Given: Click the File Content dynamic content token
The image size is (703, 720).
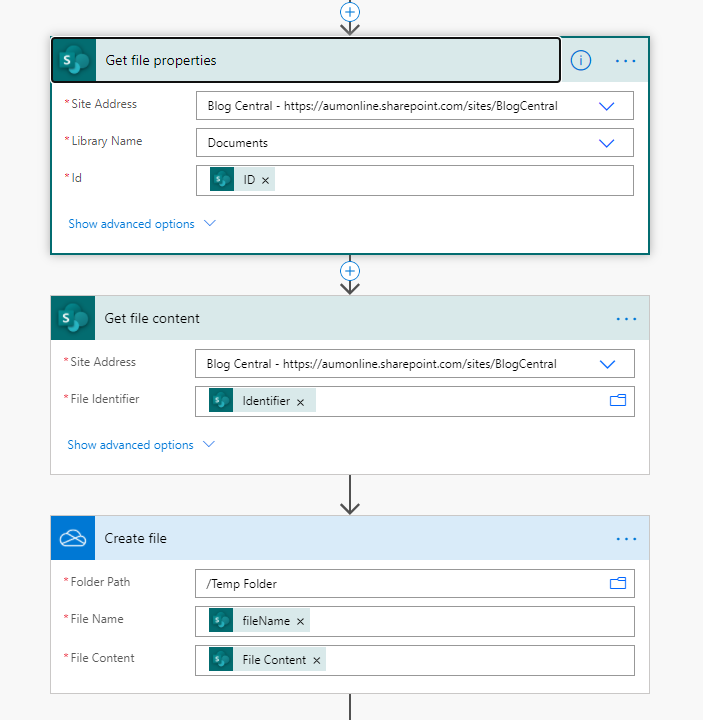Looking at the screenshot, I should click(267, 659).
